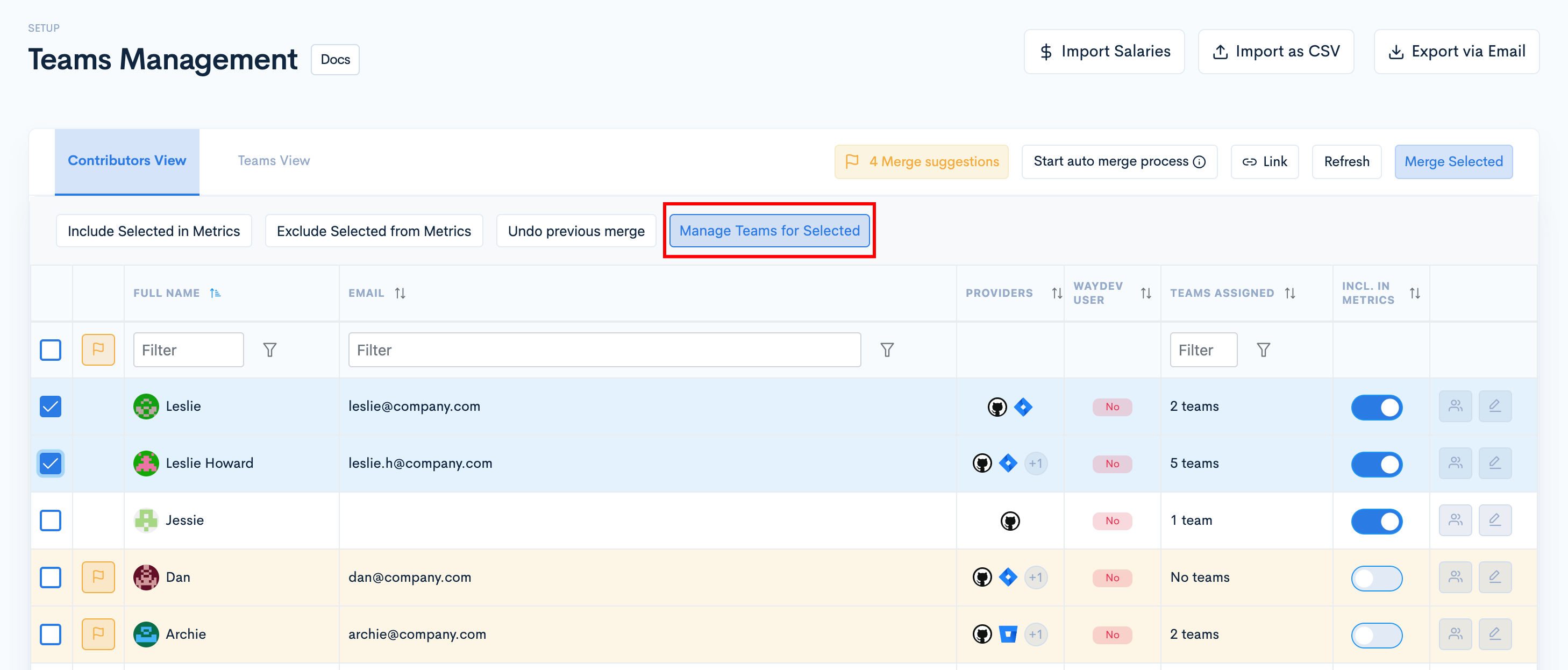Disable Incl. in Metrics toggle for Leslie Howard

(x=1376, y=464)
